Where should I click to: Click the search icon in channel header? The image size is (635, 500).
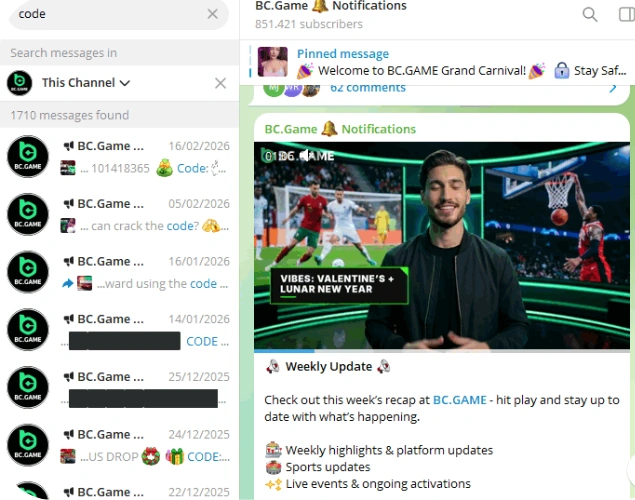(590, 15)
